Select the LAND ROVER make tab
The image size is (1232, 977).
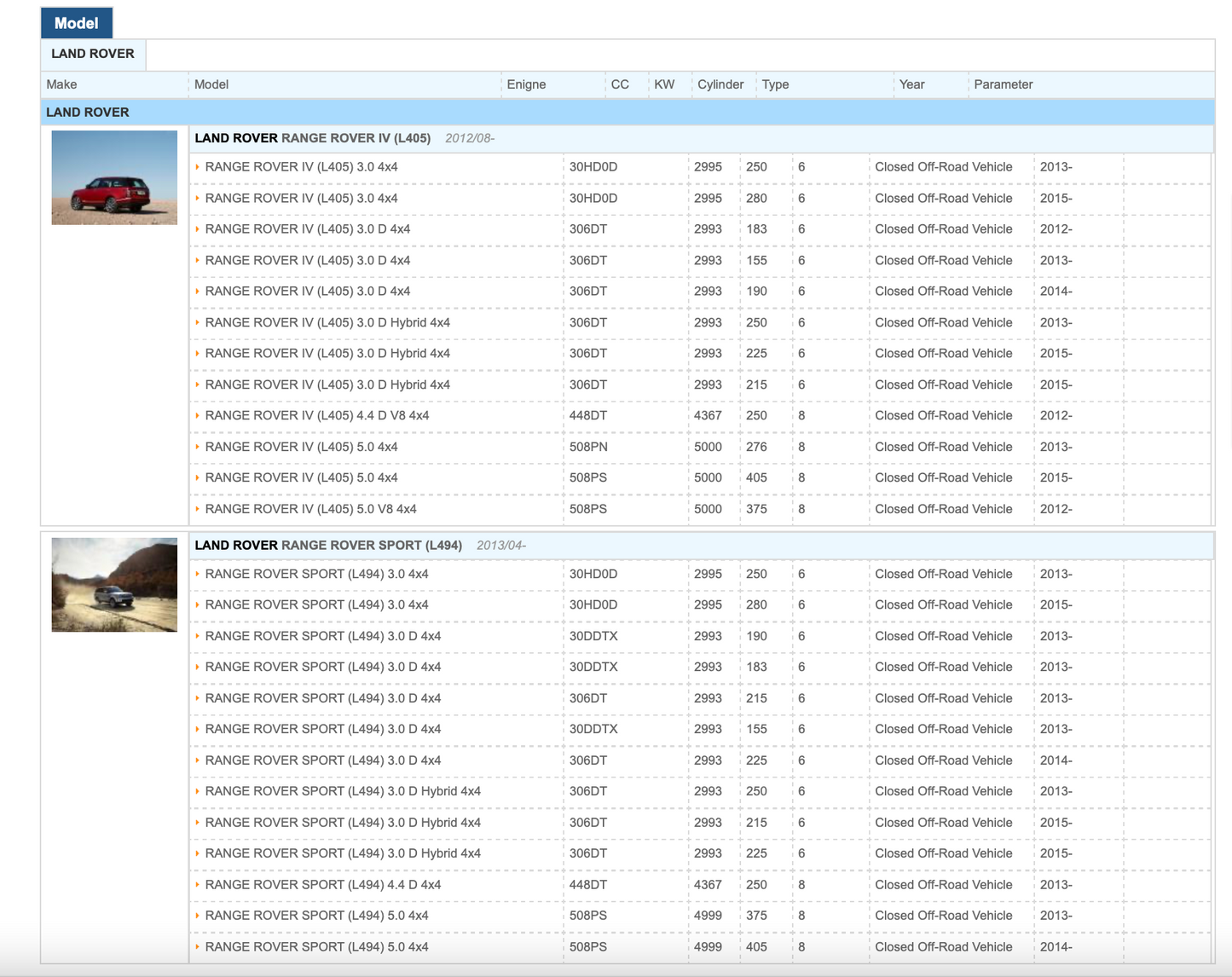point(93,54)
